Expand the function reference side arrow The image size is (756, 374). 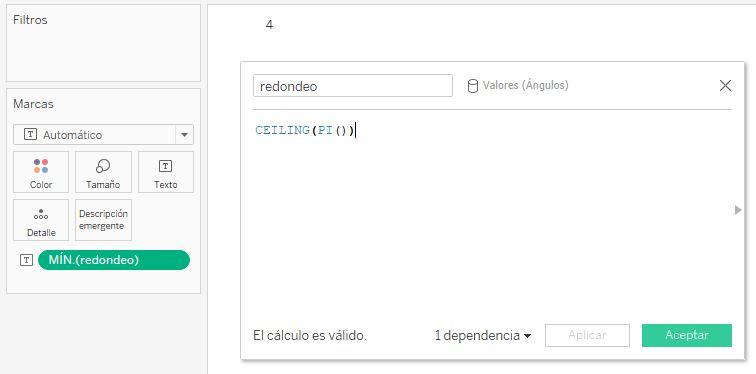pos(738,210)
